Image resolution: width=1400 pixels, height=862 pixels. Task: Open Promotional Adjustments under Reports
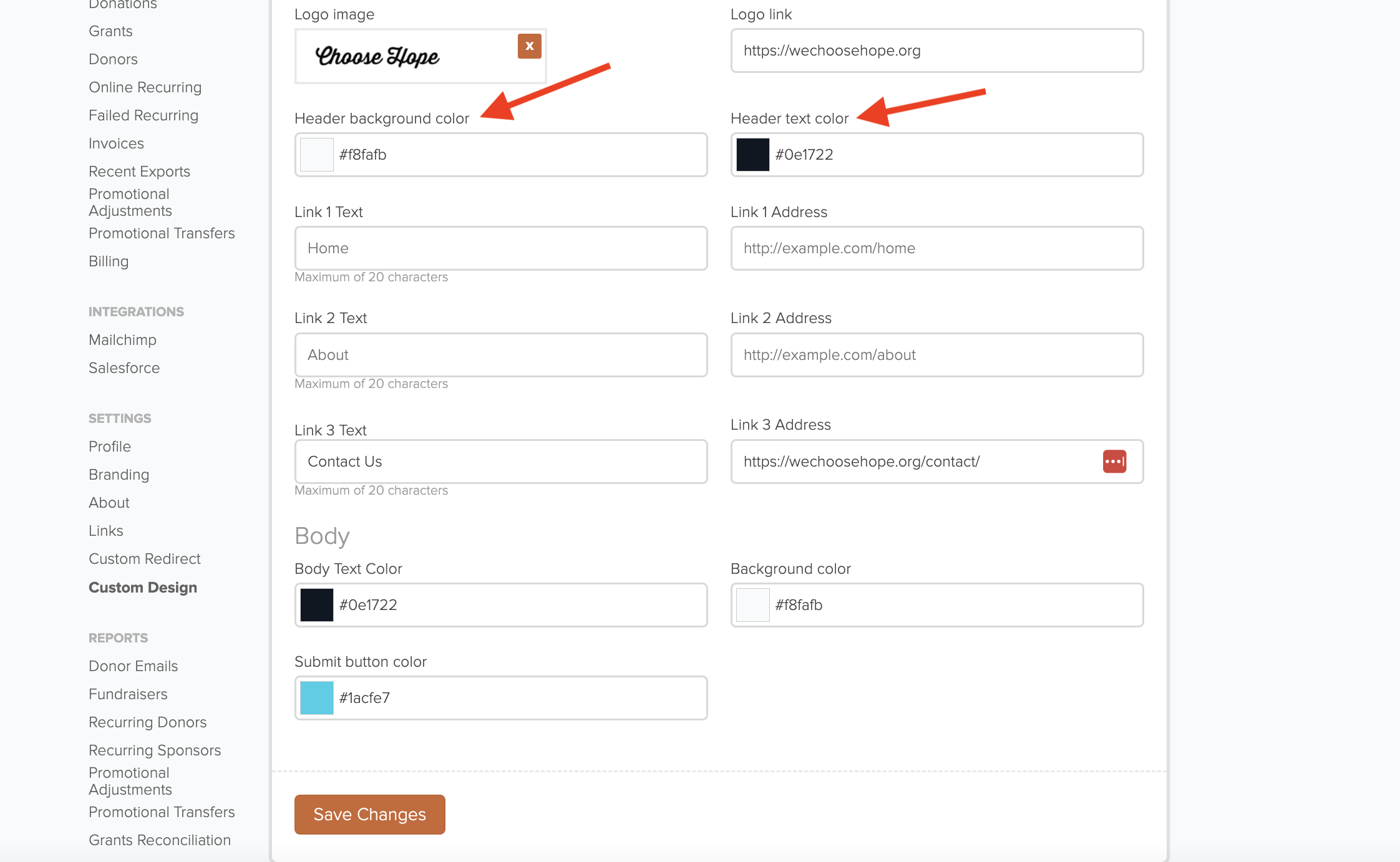(x=130, y=781)
